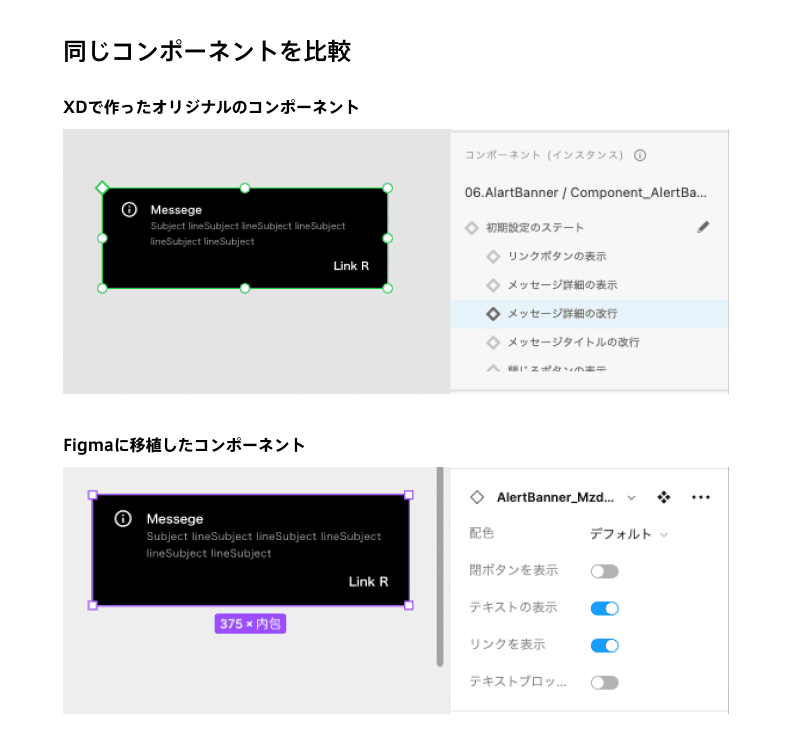
Task: Select the メッセージタイトルの改行 state
Action: pyautogui.click(x=573, y=342)
